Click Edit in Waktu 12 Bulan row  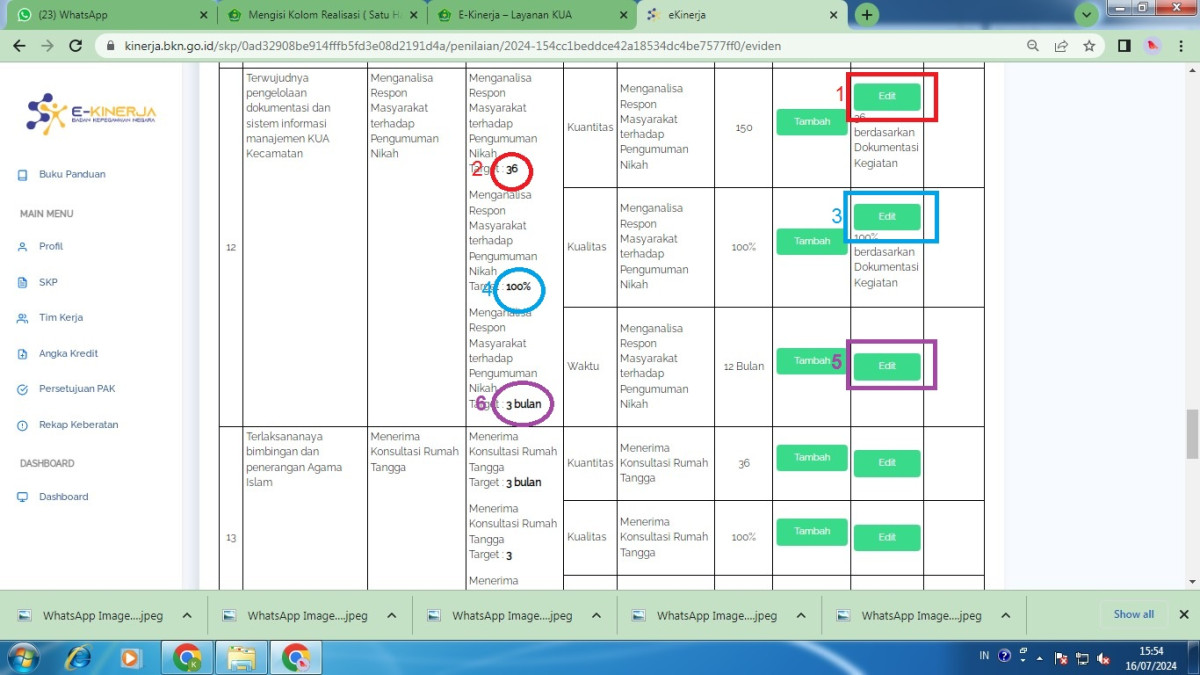tap(887, 367)
